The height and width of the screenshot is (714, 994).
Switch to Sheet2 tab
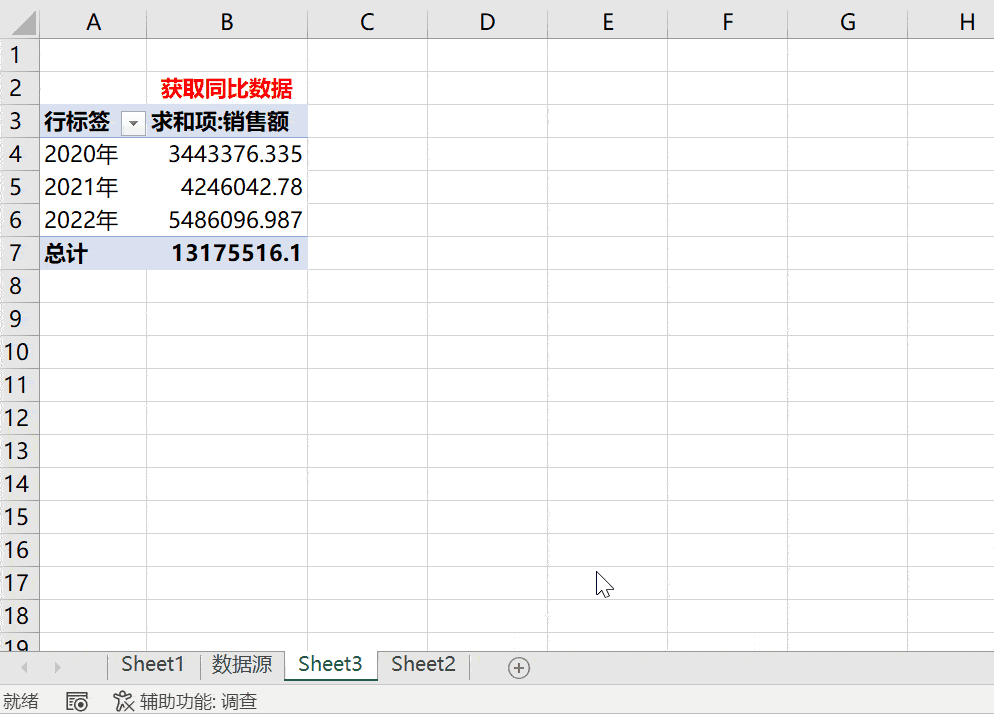[423, 664]
